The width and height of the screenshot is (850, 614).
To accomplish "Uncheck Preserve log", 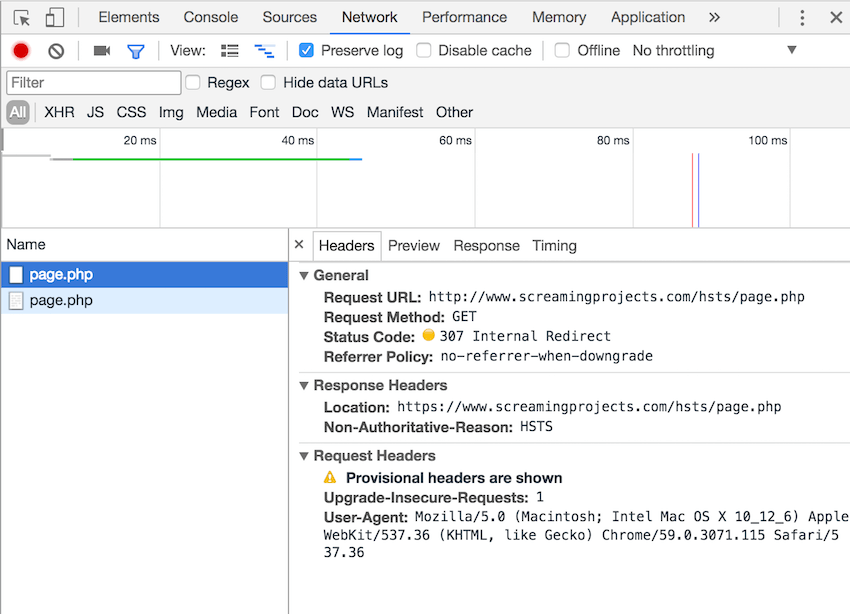I will 306,50.
